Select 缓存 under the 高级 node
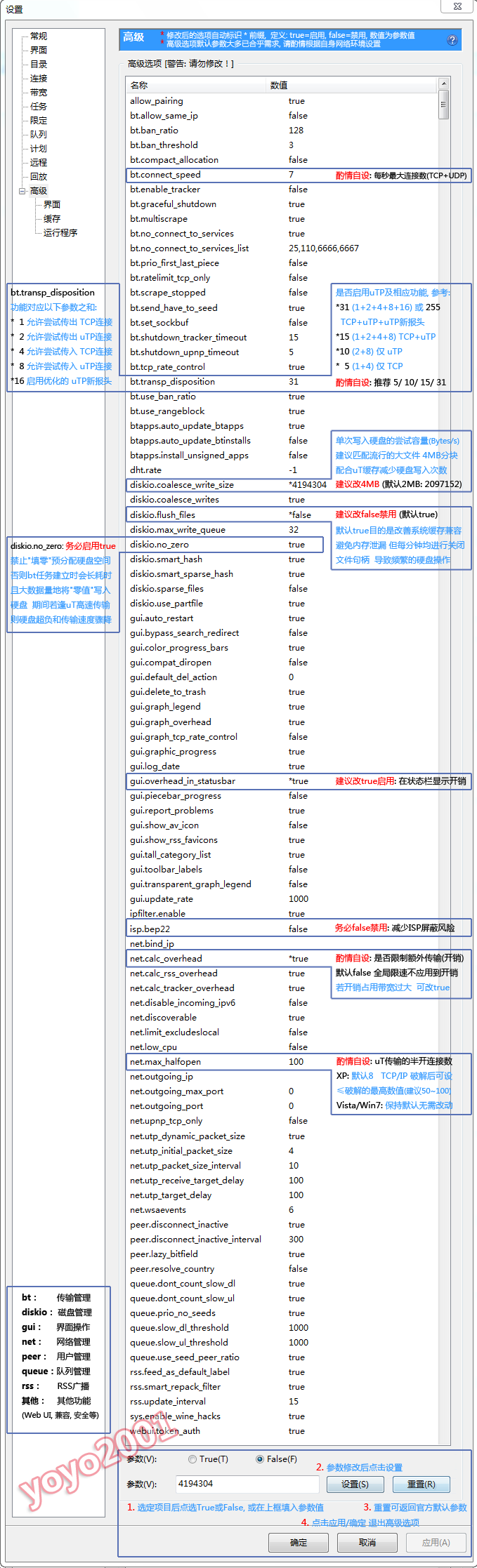The image size is (477, 1568). [52, 219]
